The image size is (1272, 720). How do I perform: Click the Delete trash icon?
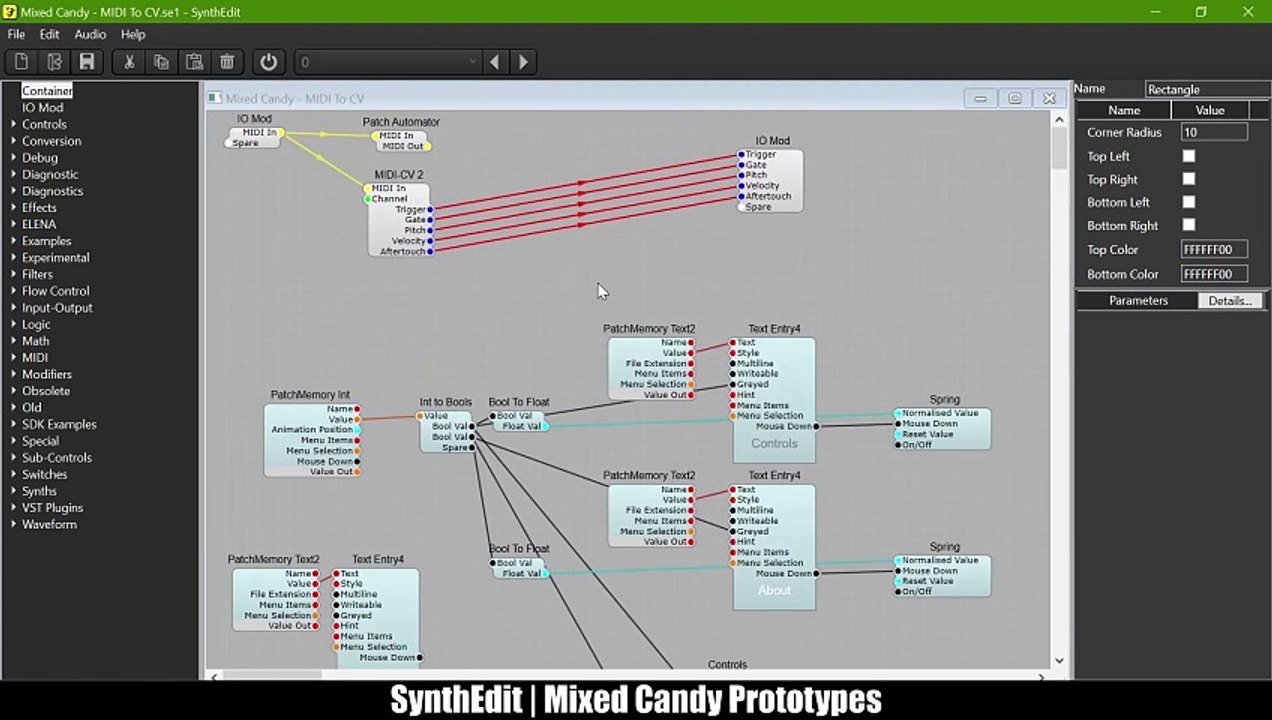227,62
